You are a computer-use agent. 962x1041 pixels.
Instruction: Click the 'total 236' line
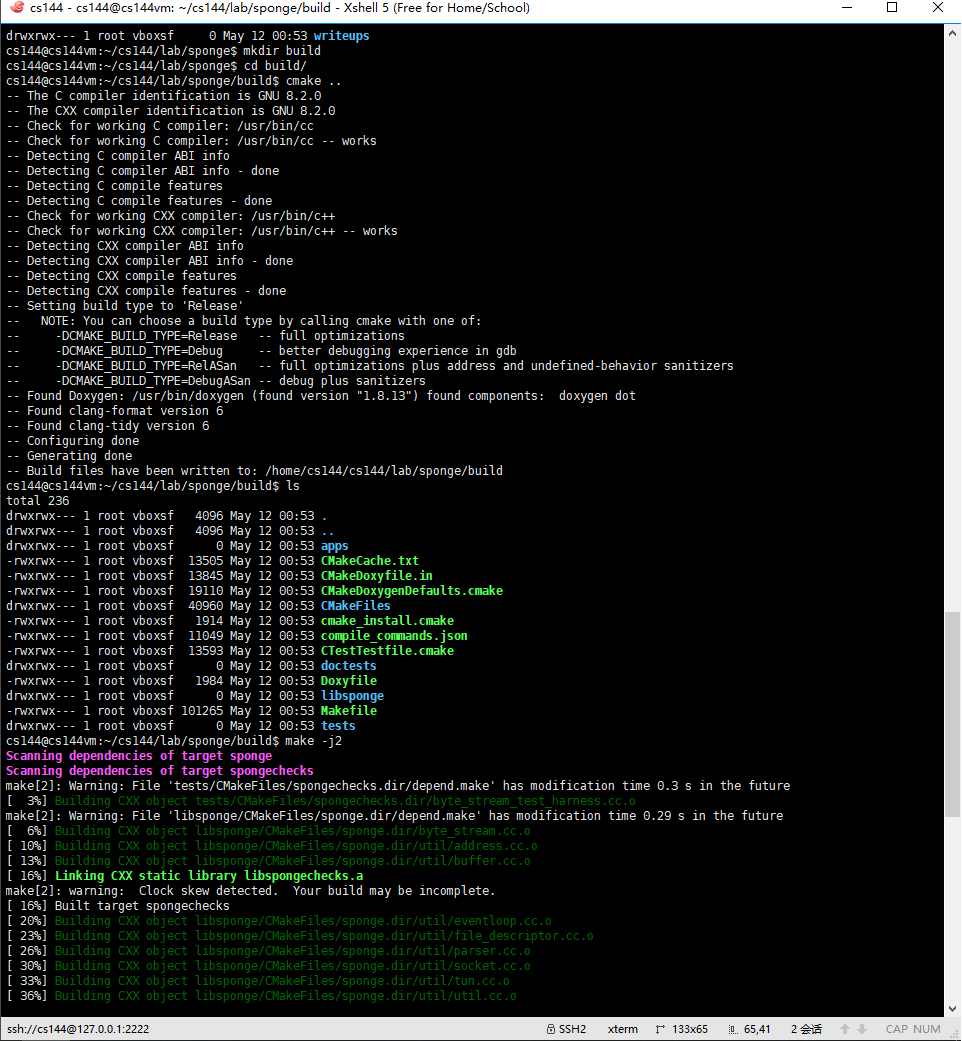(x=37, y=501)
